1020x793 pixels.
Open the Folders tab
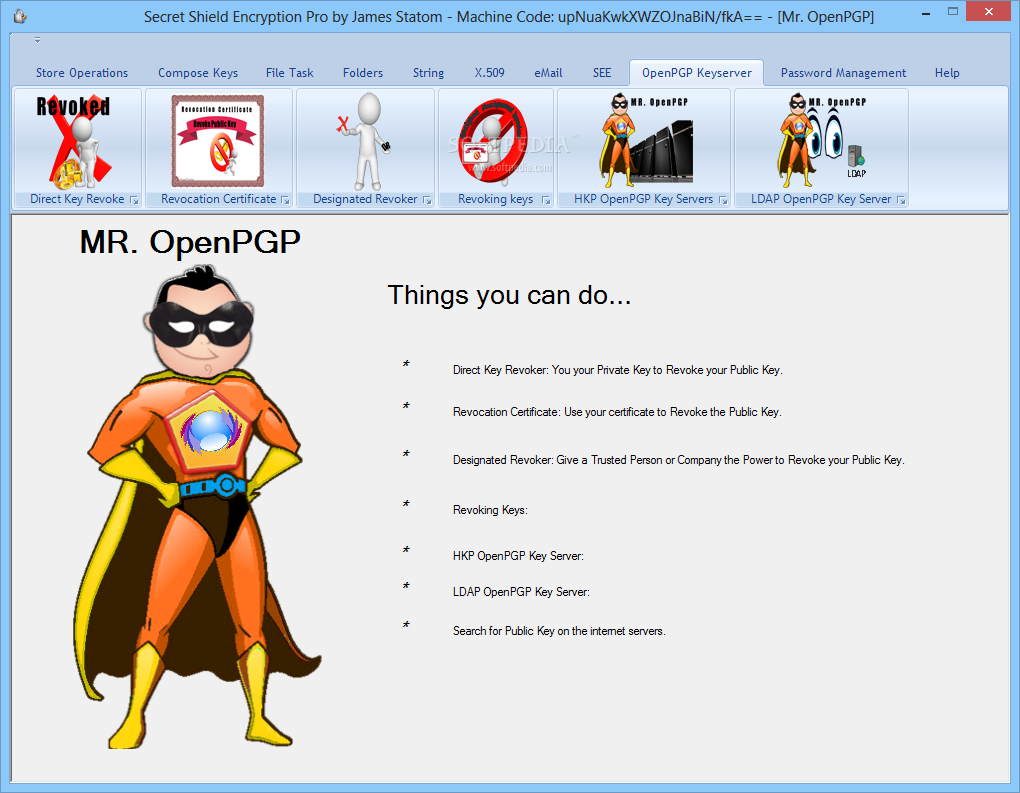tap(363, 73)
